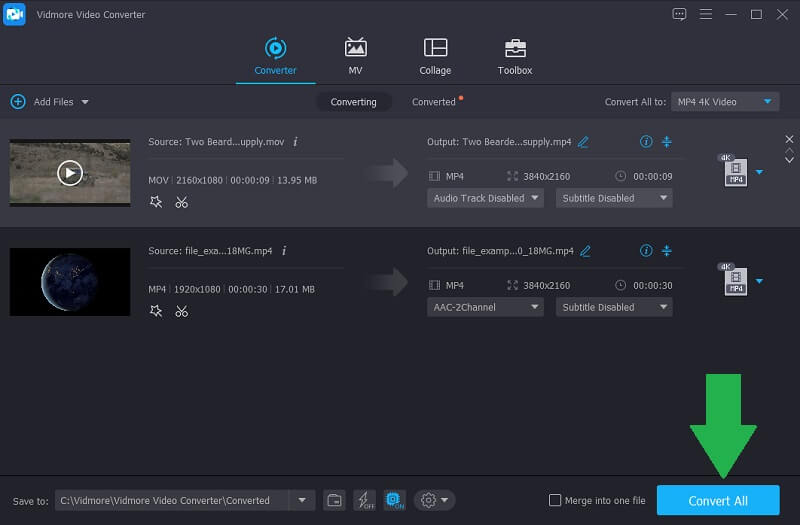Open the star edit effects icon for file_example video

point(155,311)
